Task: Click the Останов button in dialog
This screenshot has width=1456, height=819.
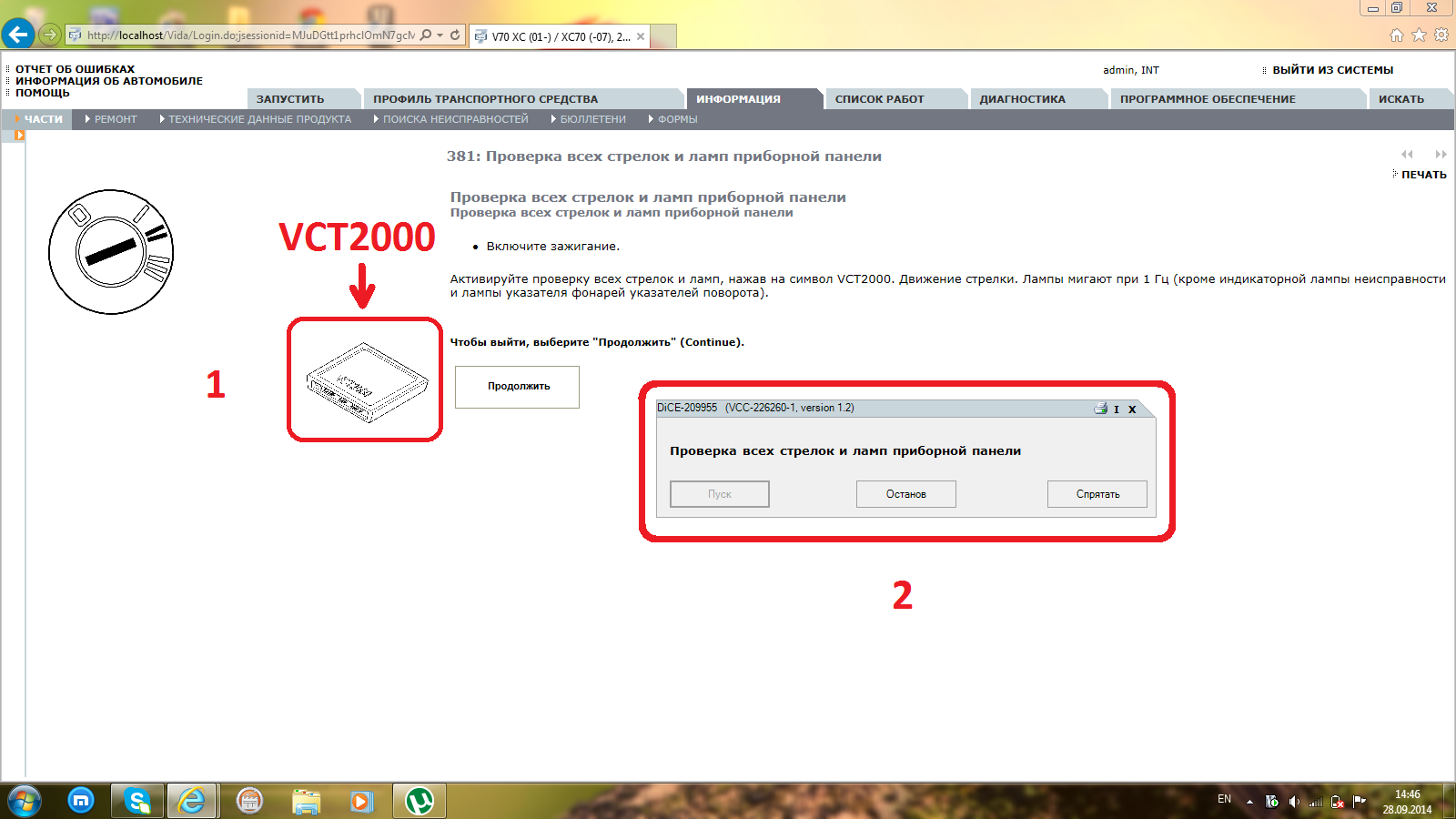Action: pos(906,494)
